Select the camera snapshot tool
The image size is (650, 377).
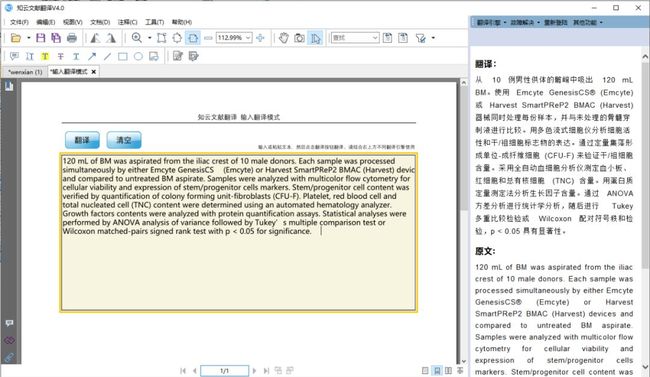pos(299,38)
